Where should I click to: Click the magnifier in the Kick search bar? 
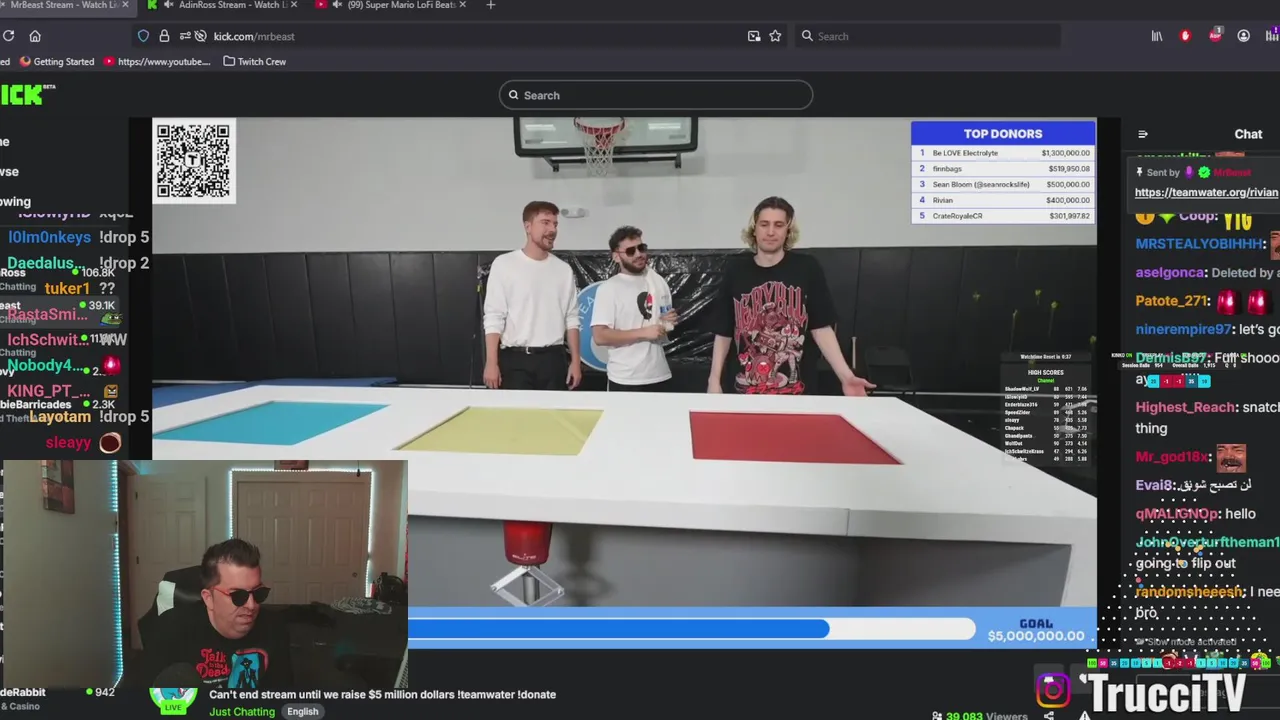point(514,95)
